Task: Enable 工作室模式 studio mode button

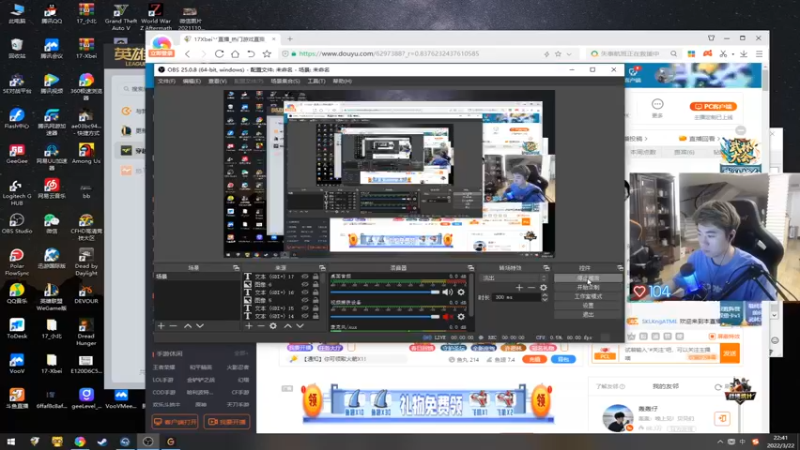Action: 588,296
